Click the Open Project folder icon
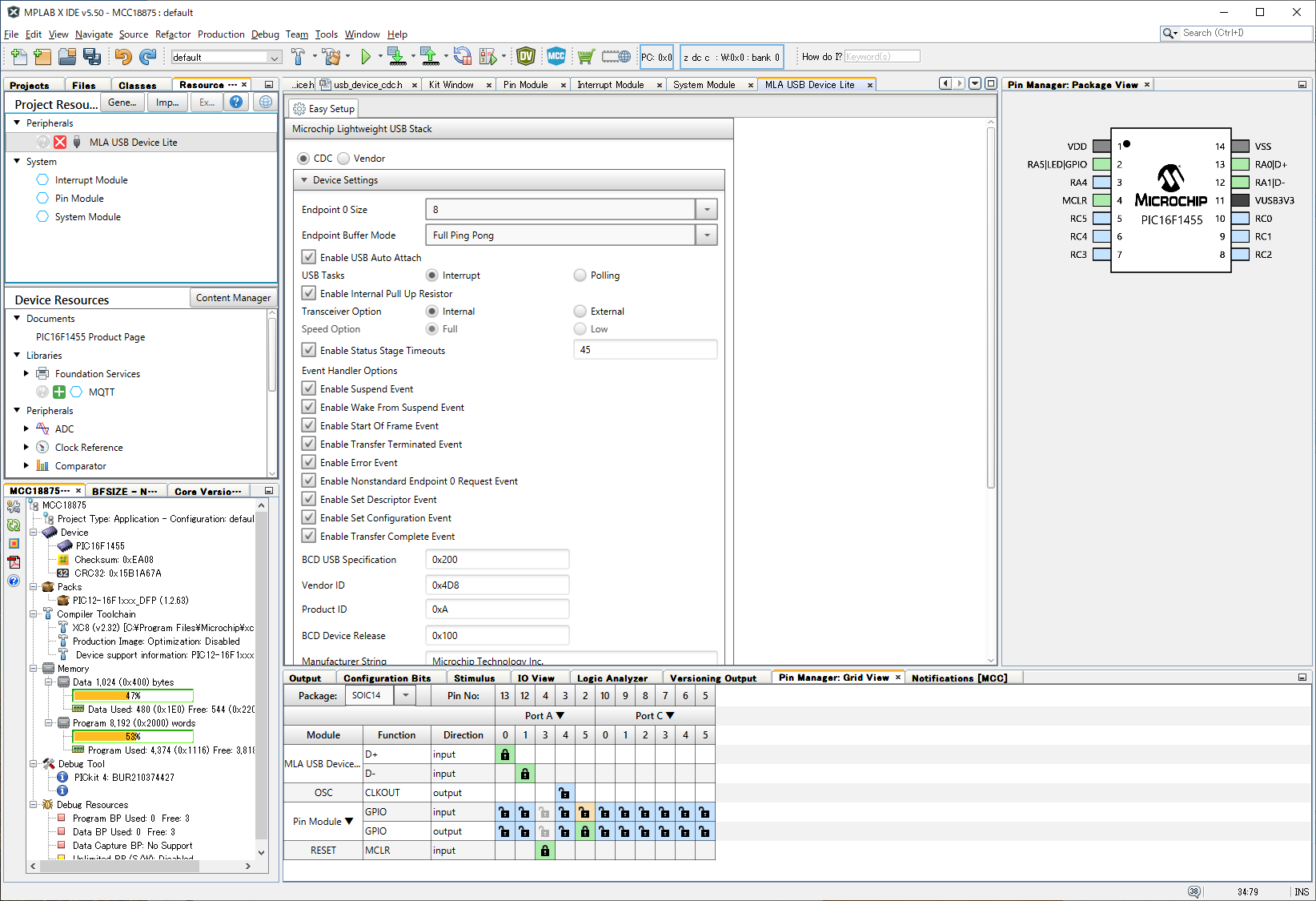 click(x=67, y=57)
